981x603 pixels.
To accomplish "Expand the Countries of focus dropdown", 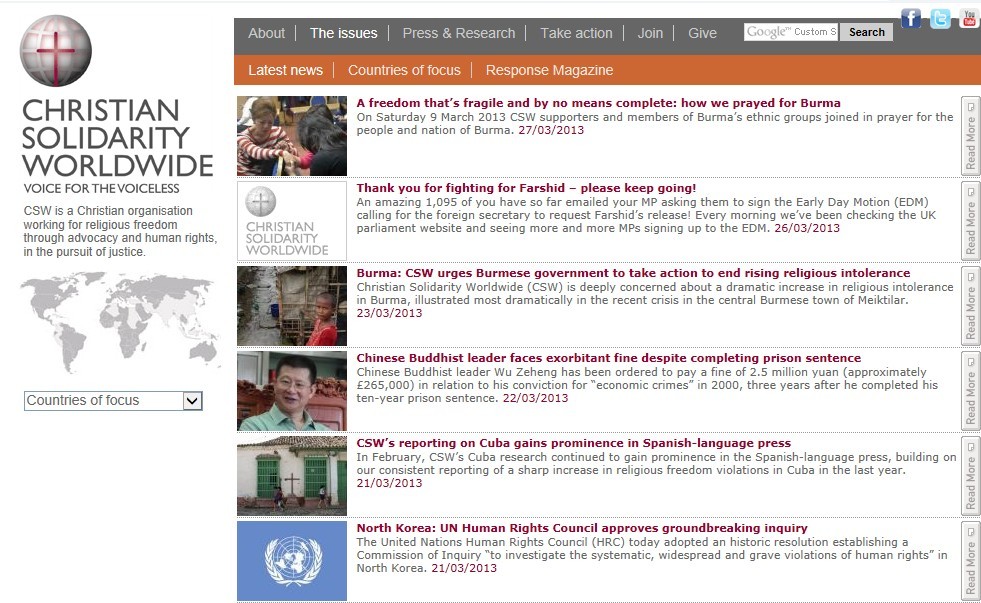I will point(193,401).
